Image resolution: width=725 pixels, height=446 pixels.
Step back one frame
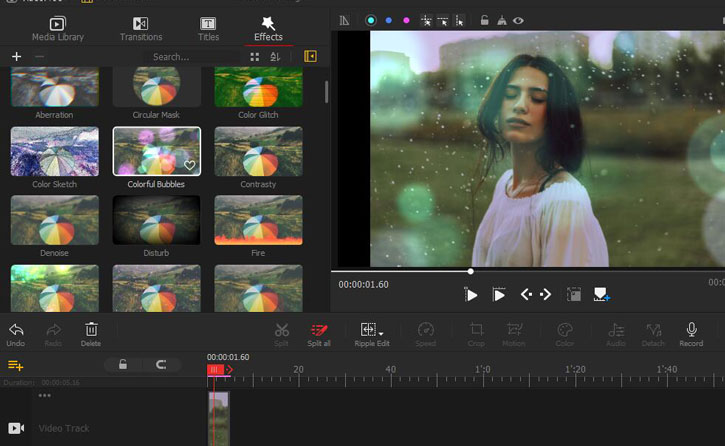click(526, 294)
